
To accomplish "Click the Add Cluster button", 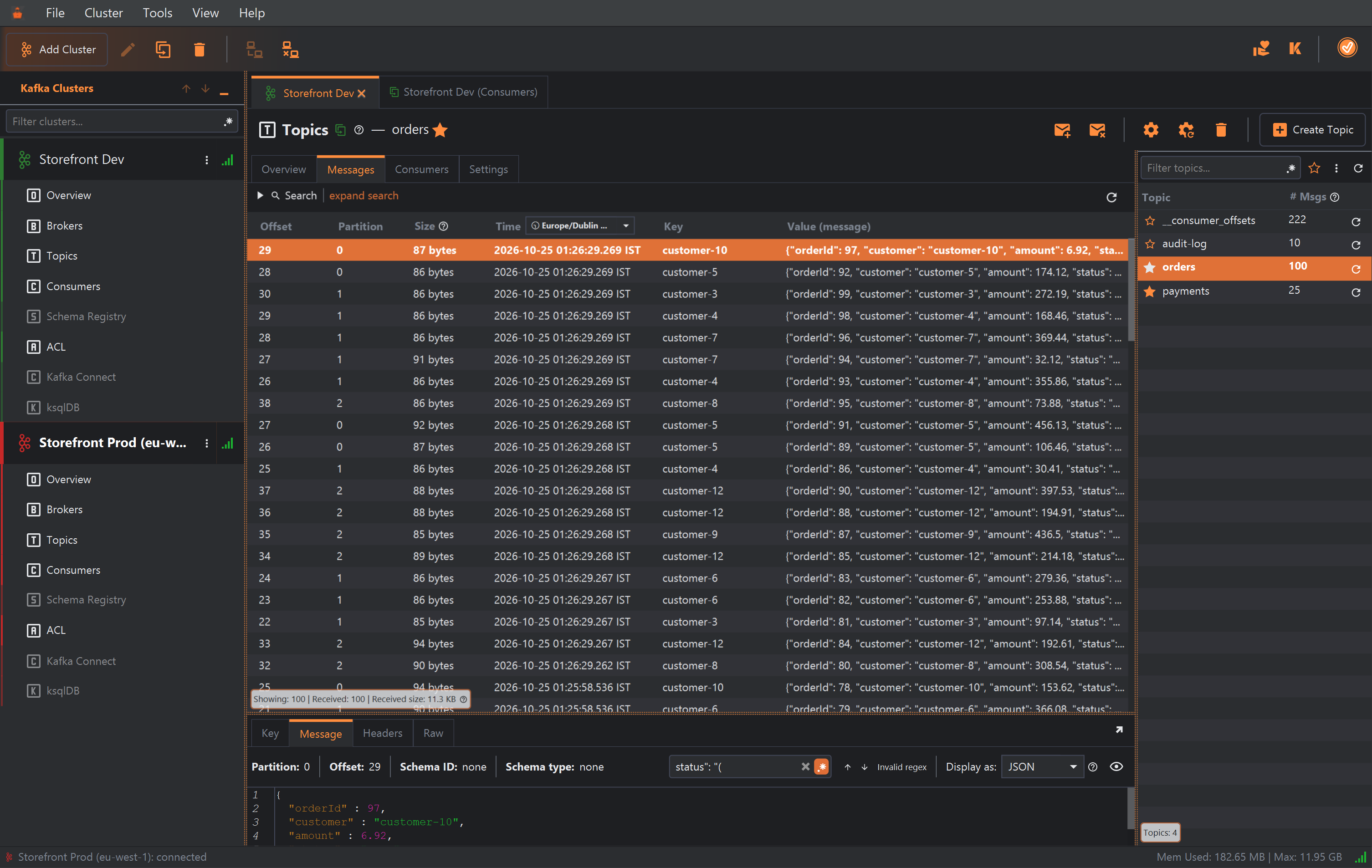I will point(57,50).
